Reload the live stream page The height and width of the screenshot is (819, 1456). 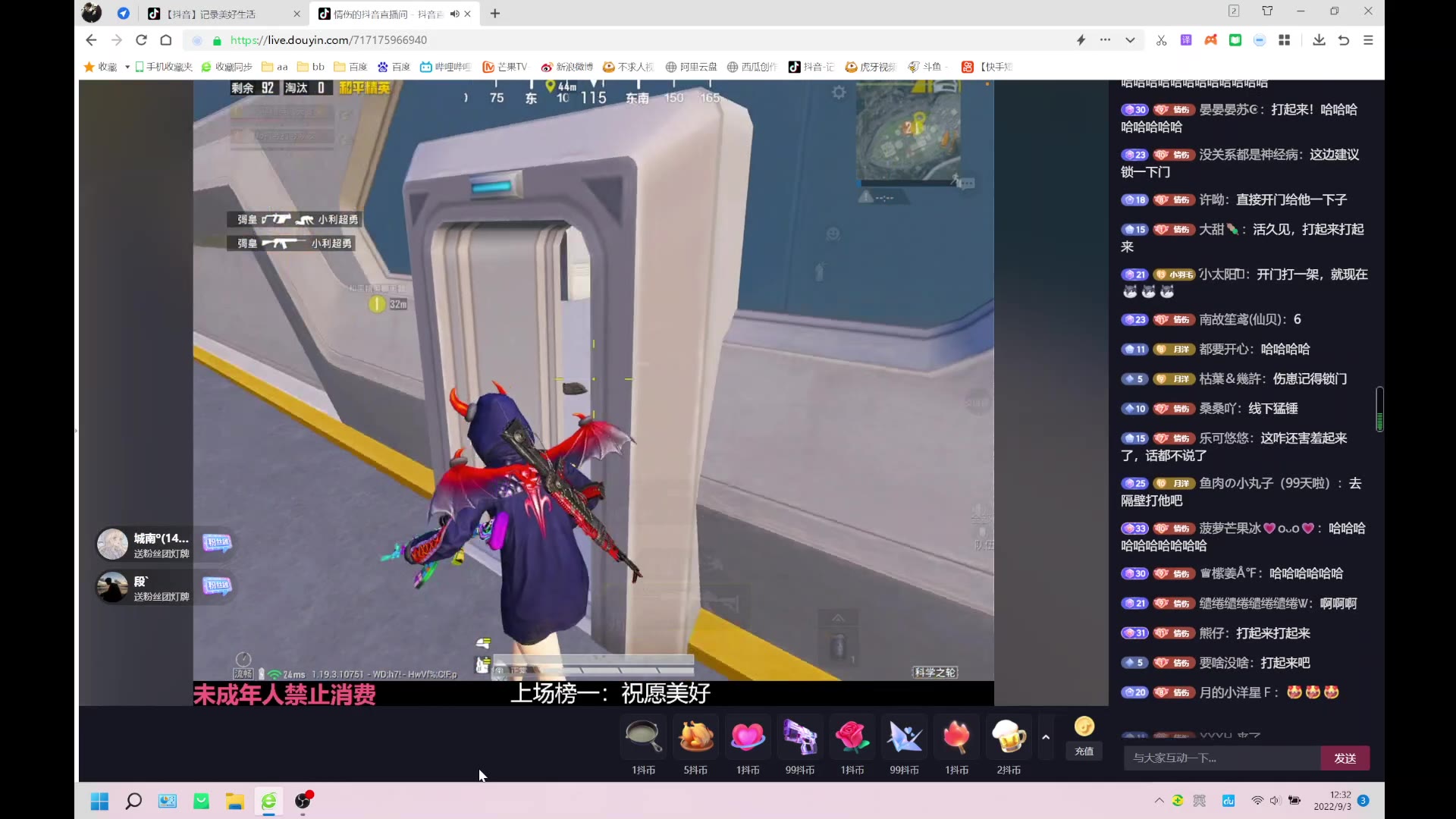click(141, 40)
